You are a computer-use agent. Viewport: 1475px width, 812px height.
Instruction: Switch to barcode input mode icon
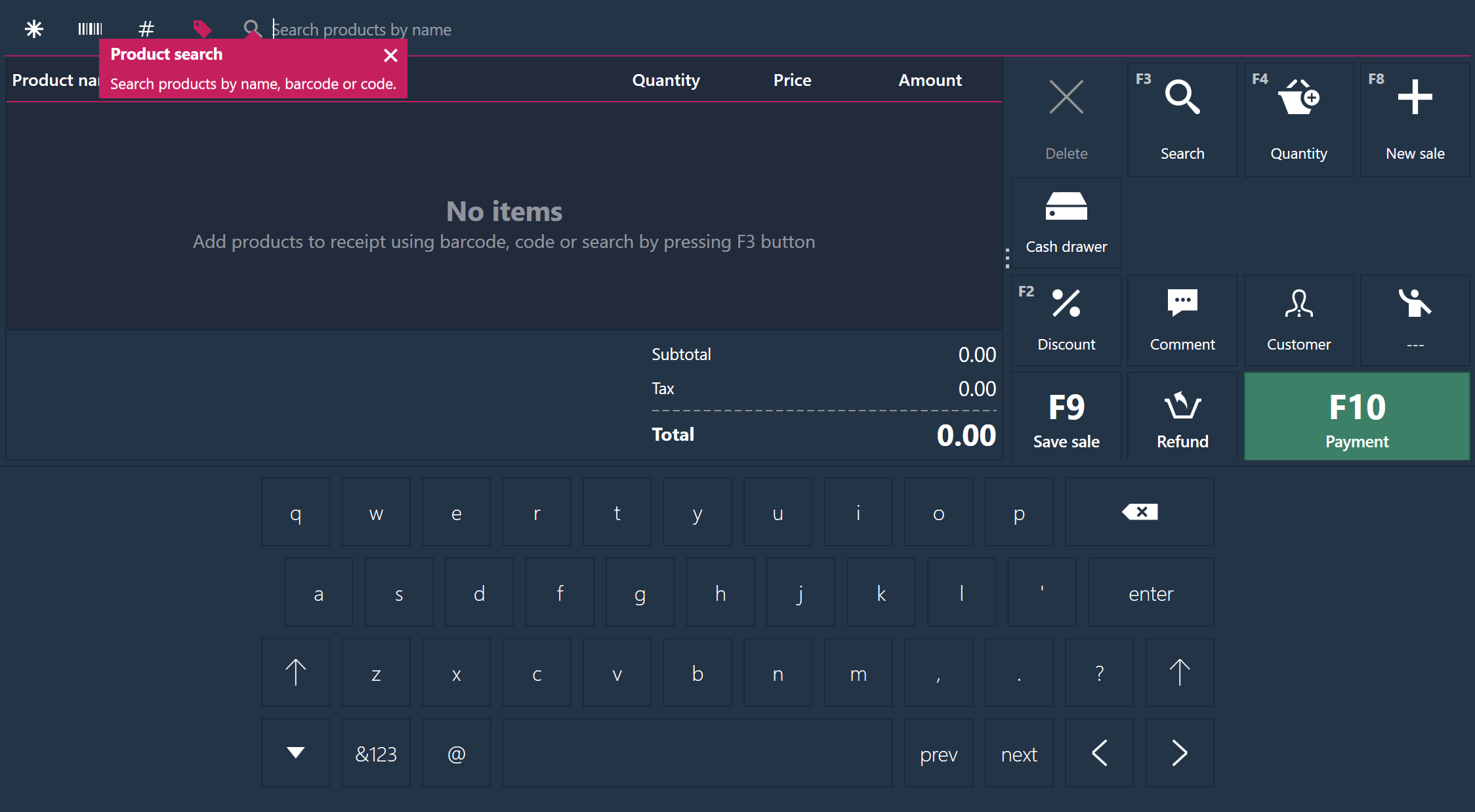pyautogui.click(x=90, y=29)
